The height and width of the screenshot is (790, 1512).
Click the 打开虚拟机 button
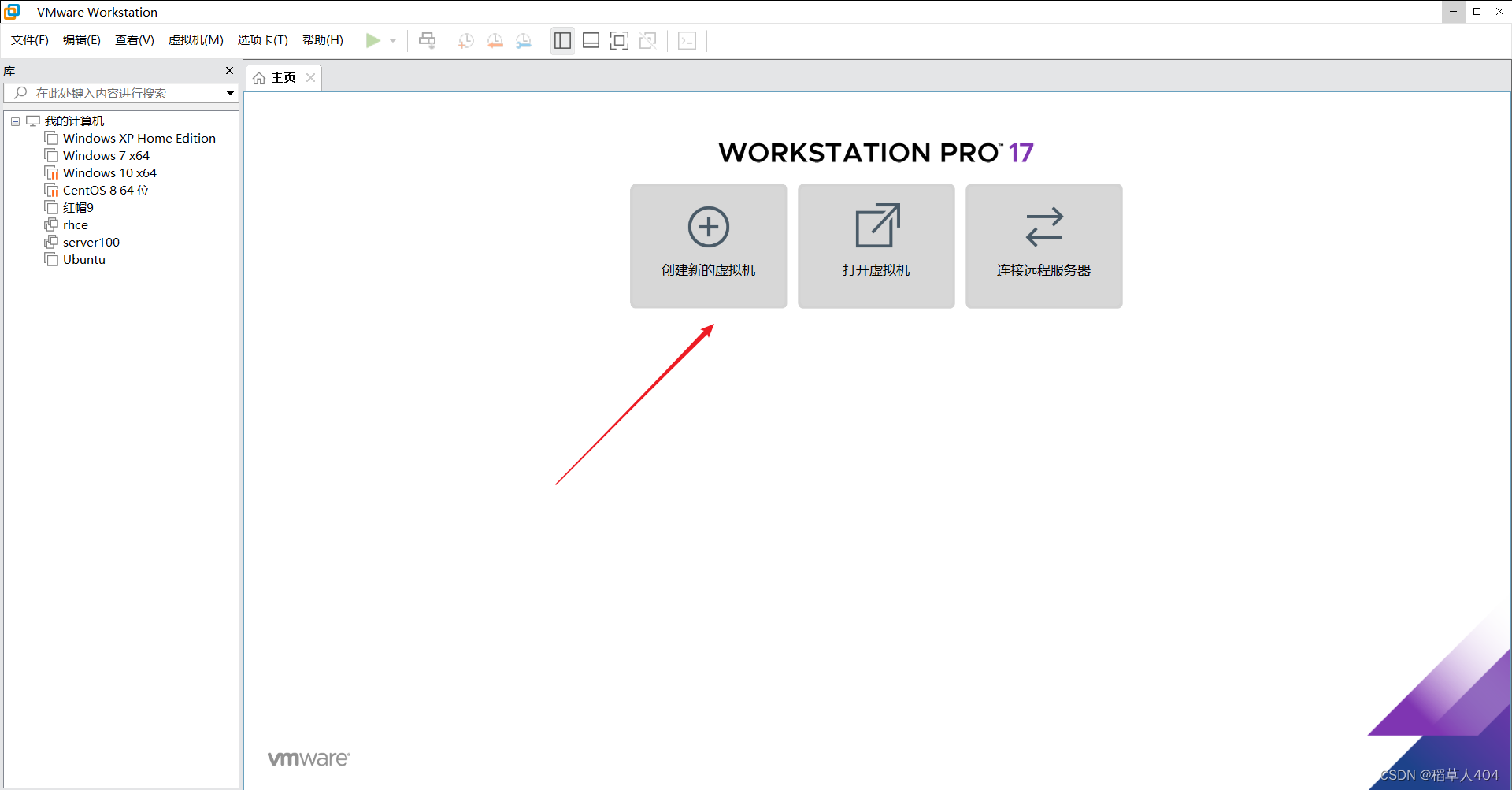tap(876, 246)
